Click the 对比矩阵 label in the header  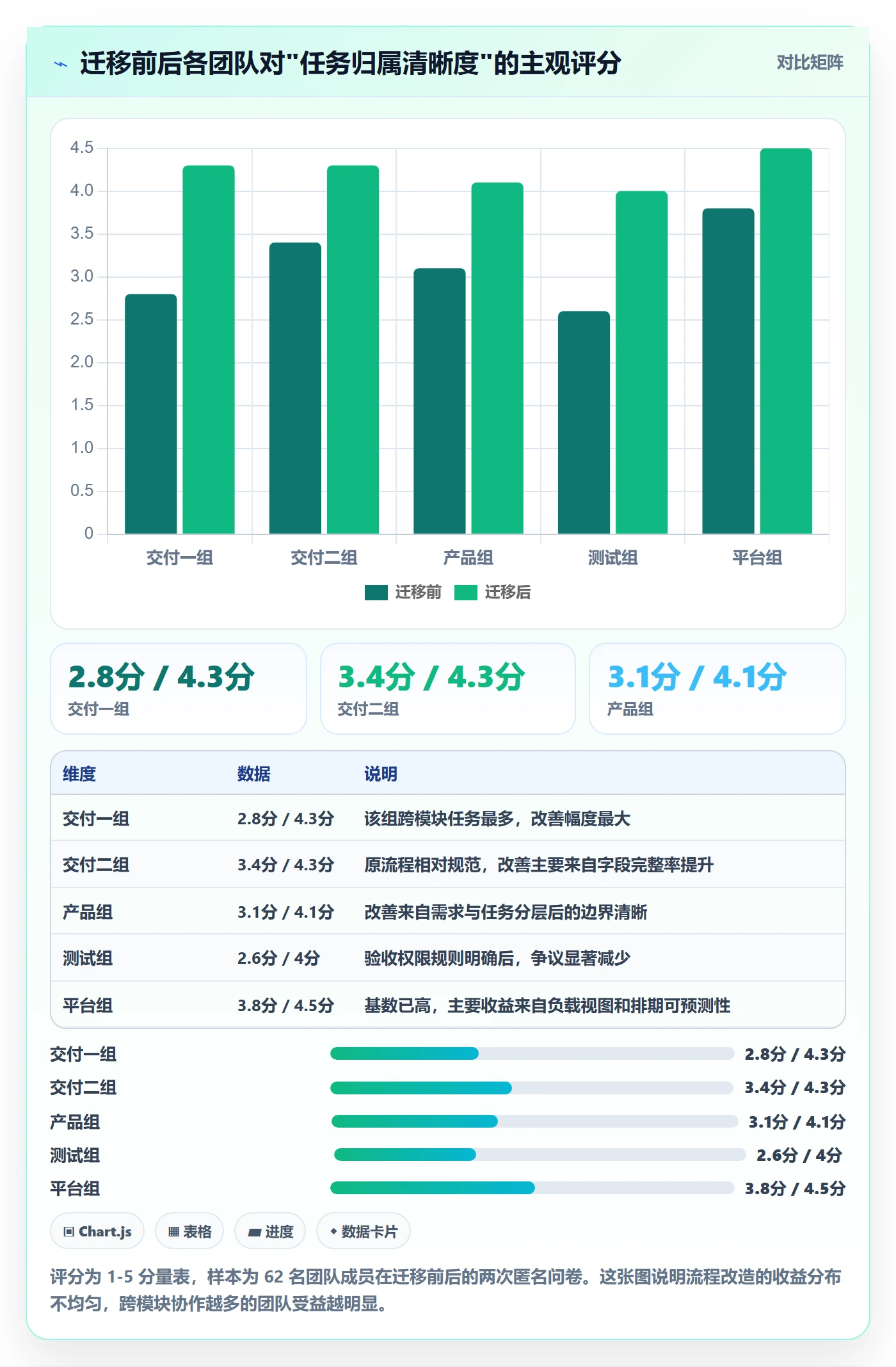coord(810,63)
